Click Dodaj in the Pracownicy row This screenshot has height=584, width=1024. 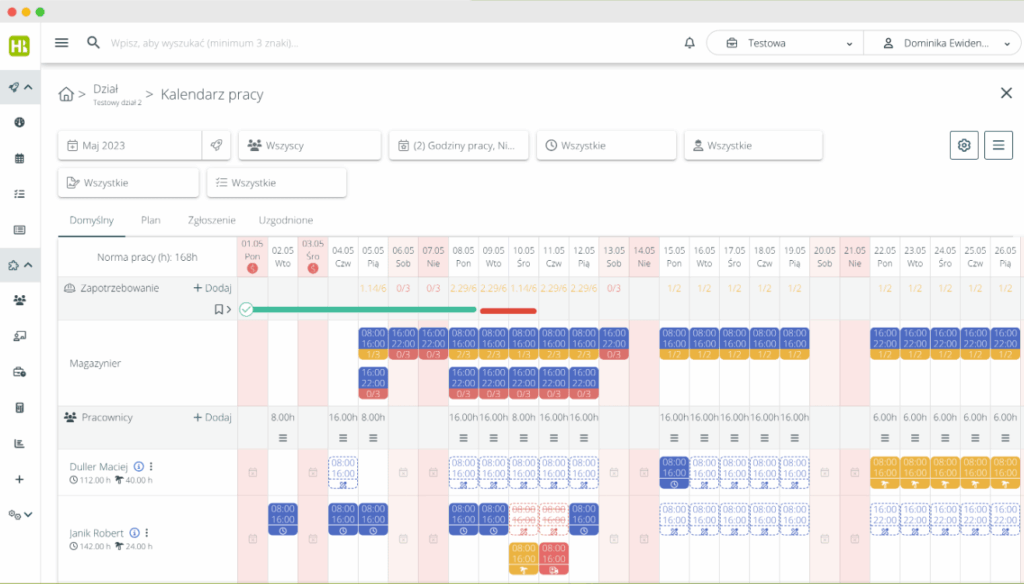[212, 417]
